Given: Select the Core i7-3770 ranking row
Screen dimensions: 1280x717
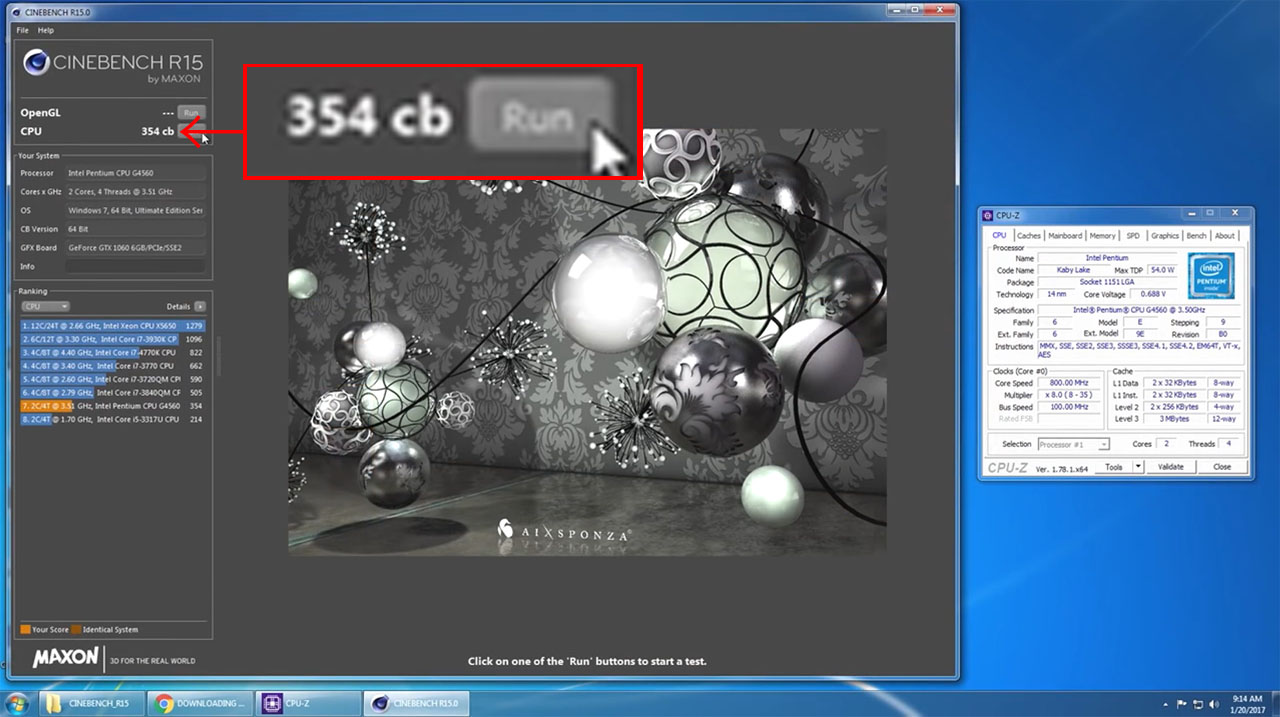Looking at the screenshot, I should 113,366.
